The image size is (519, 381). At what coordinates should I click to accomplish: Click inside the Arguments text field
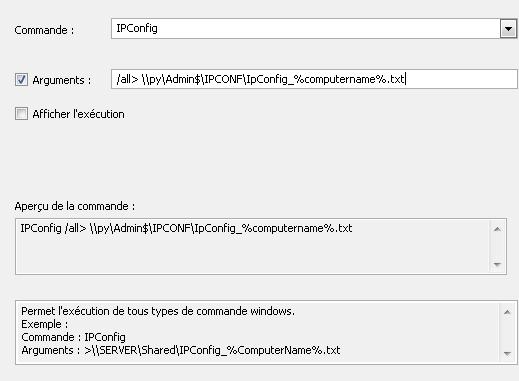[x=314, y=79]
